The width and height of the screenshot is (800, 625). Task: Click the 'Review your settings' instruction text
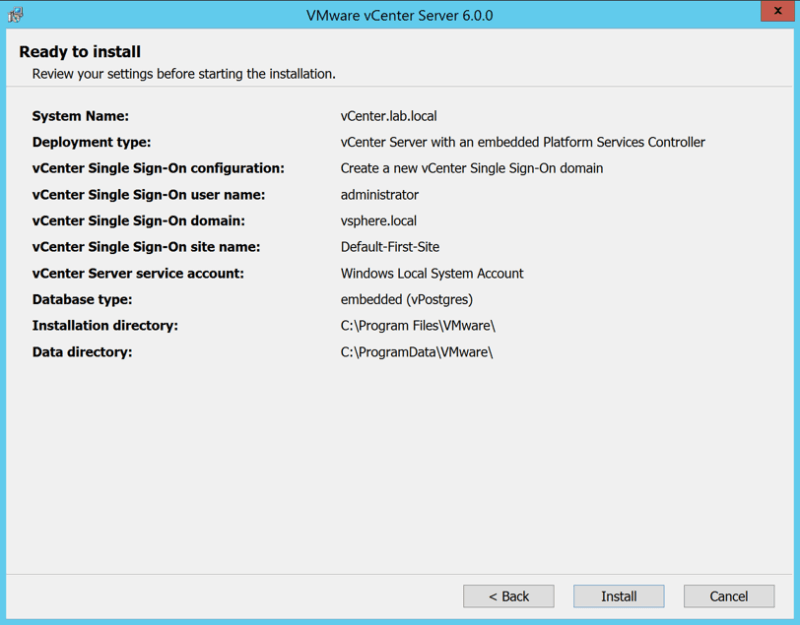coord(183,74)
